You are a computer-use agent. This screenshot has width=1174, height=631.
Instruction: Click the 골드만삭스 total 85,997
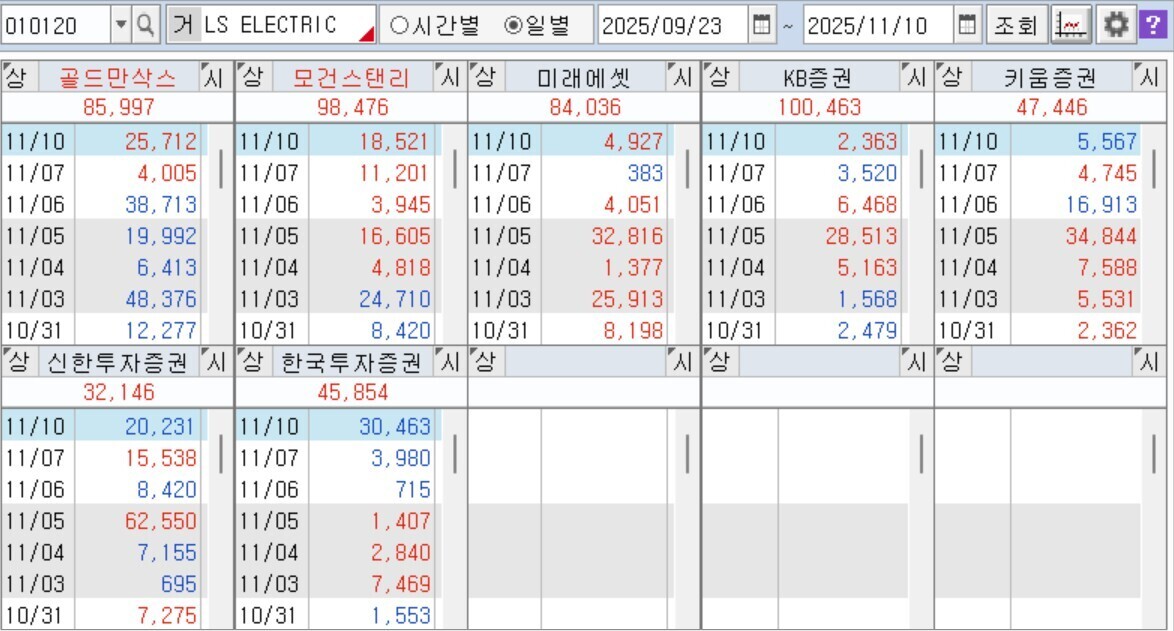click(x=118, y=107)
